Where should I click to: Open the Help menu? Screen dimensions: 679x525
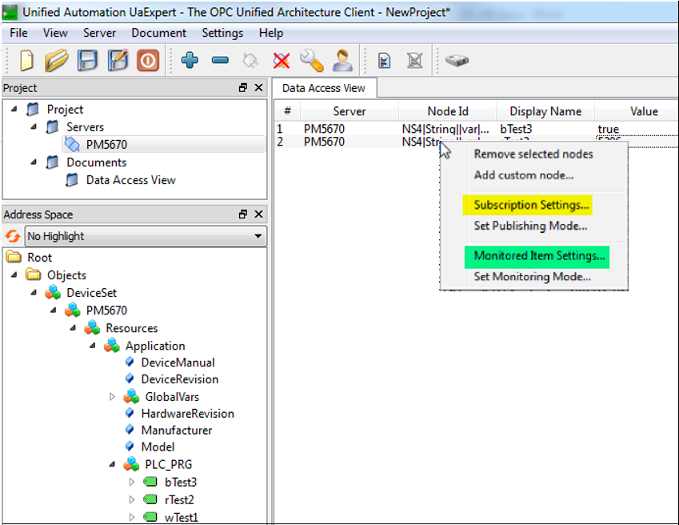click(271, 33)
